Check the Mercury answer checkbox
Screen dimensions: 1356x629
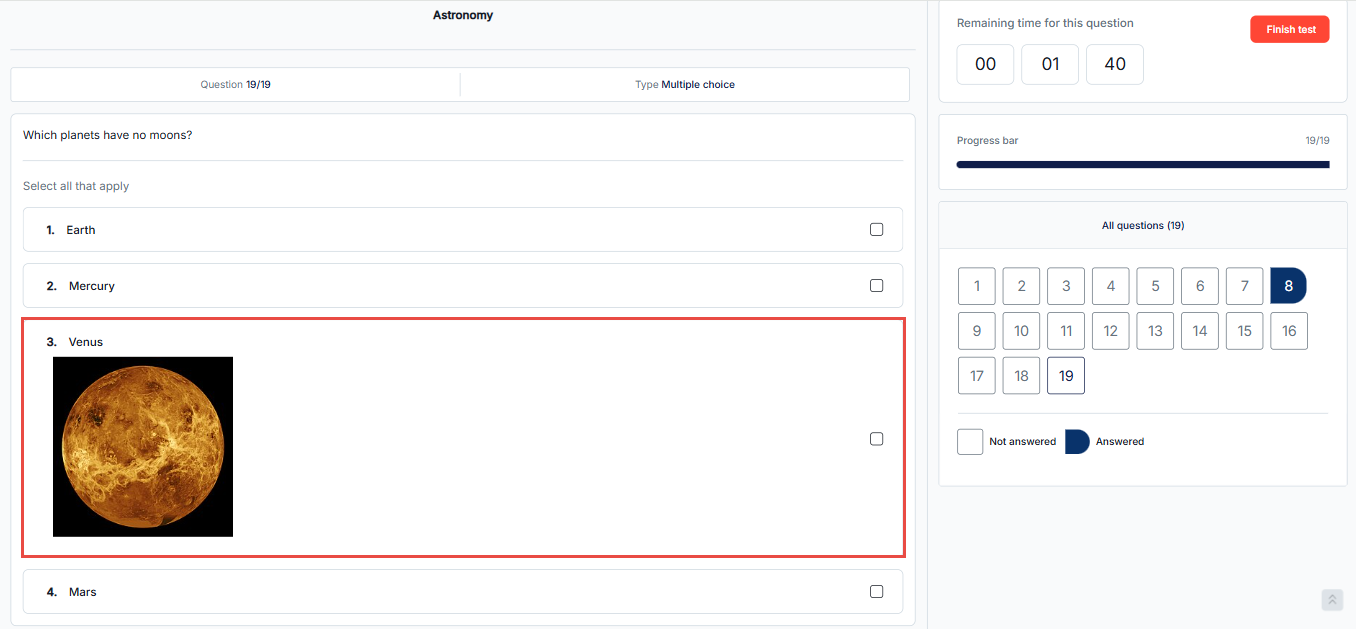tap(877, 286)
